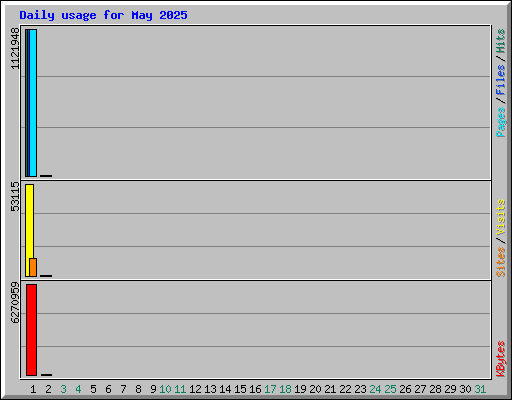512x400 pixels.
Task: Click day 22 on the x-axis
Action: [345, 389]
